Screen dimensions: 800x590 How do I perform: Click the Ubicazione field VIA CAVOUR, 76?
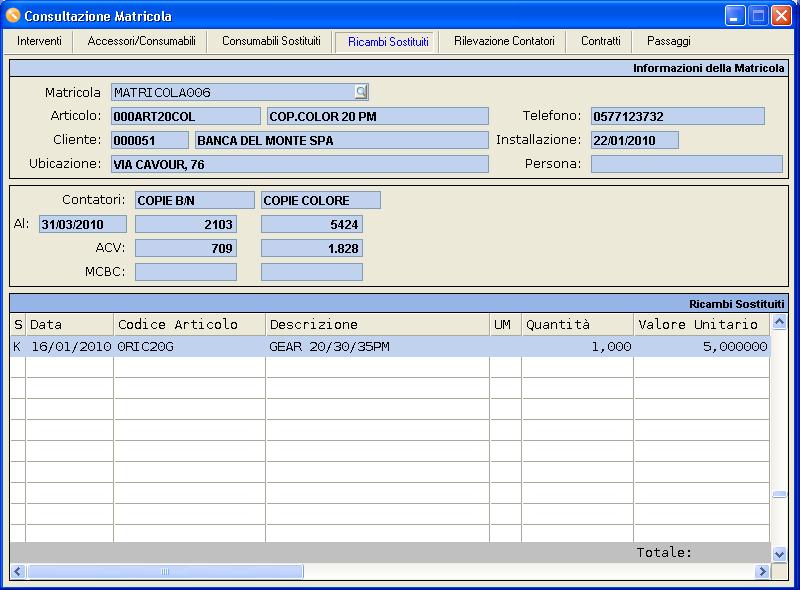[299, 164]
